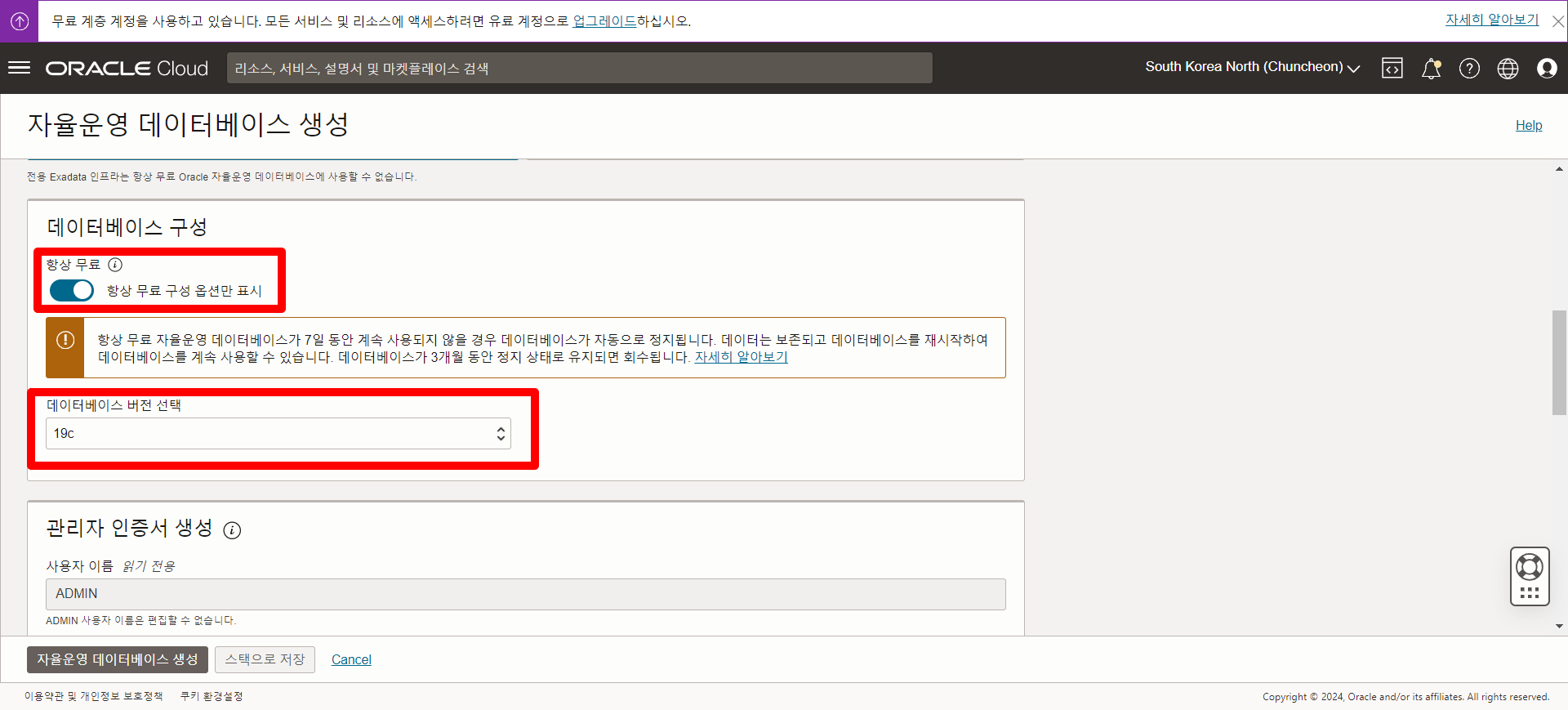Click the read-only ADMIN username field

[526, 594]
